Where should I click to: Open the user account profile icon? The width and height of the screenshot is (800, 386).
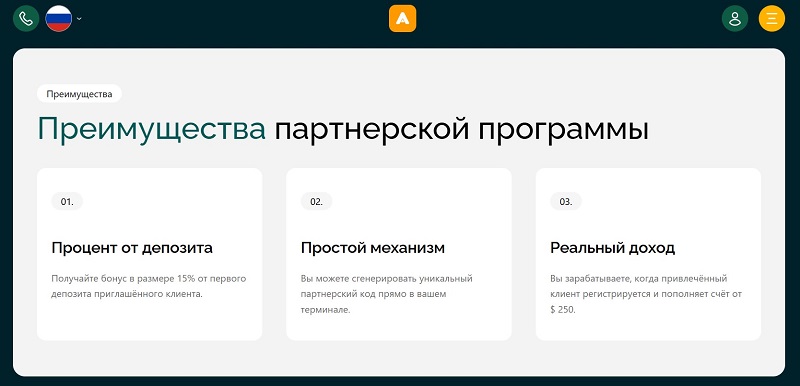click(x=735, y=18)
